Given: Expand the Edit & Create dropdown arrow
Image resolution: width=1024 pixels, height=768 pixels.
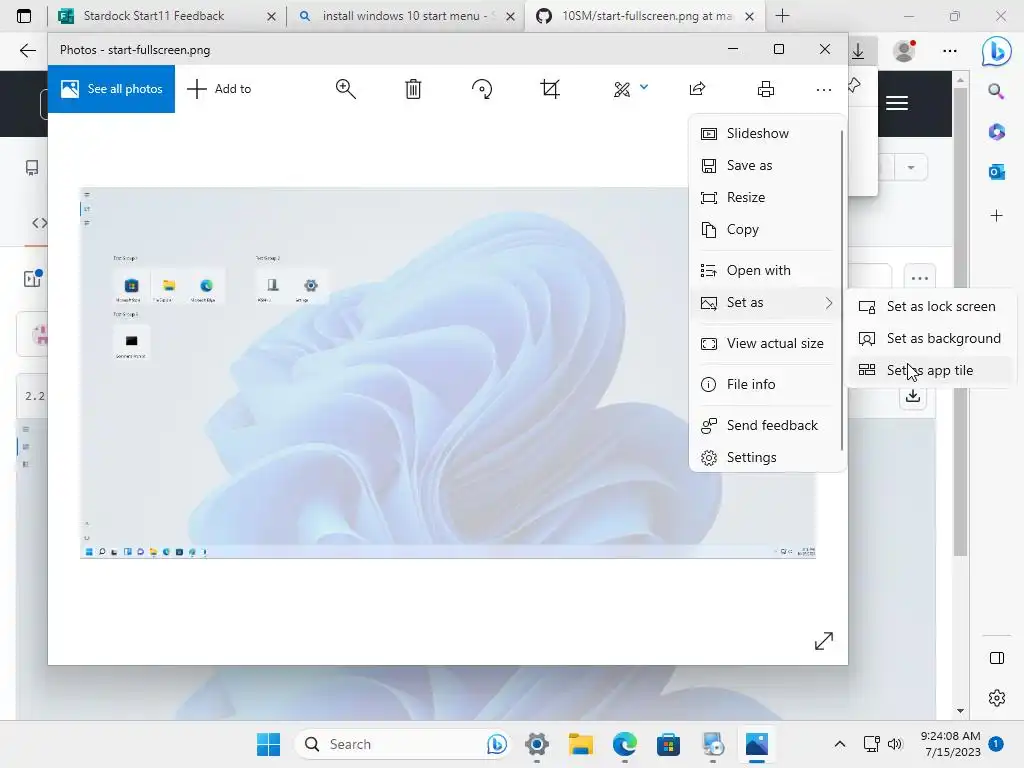Looking at the screenshot, I should point(644,86).
